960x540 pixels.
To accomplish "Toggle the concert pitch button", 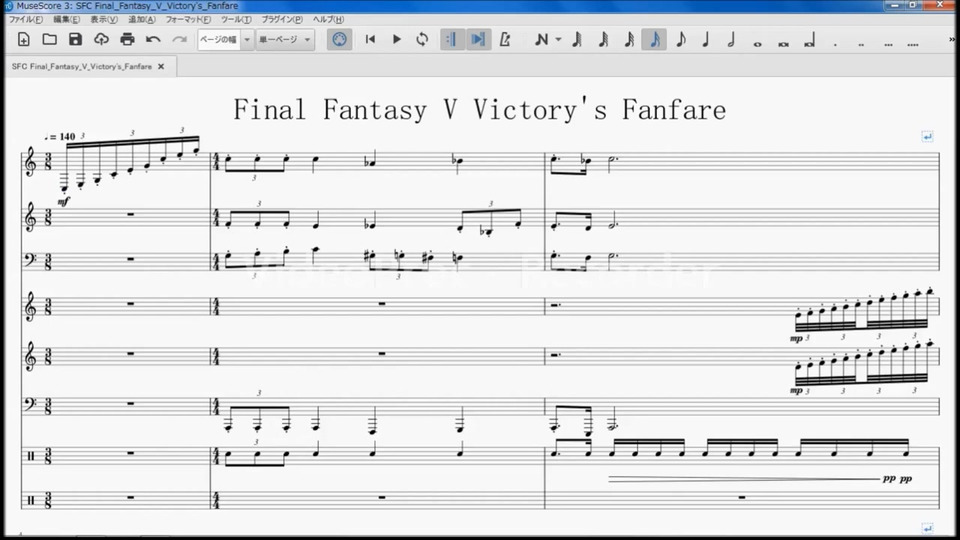I will click(x=339, y=40).
